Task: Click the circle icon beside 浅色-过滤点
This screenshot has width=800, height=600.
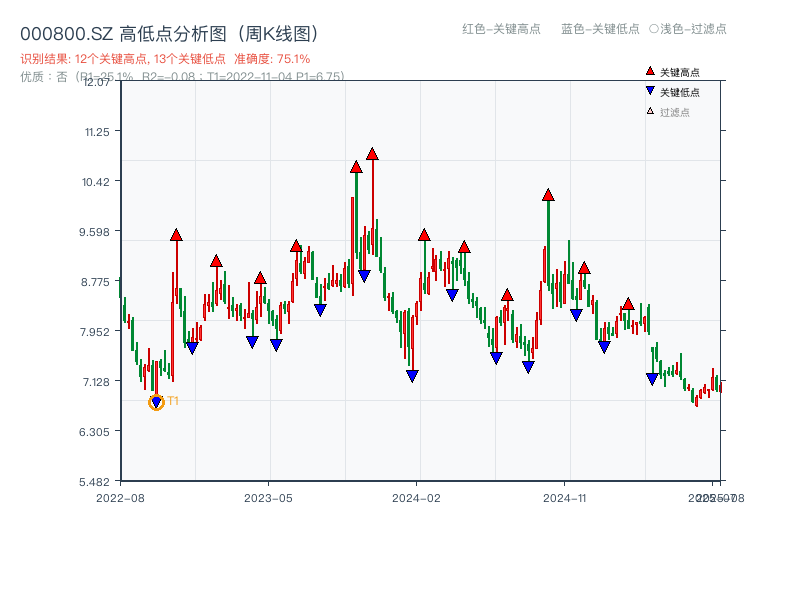Action: (x=654, y=29)
